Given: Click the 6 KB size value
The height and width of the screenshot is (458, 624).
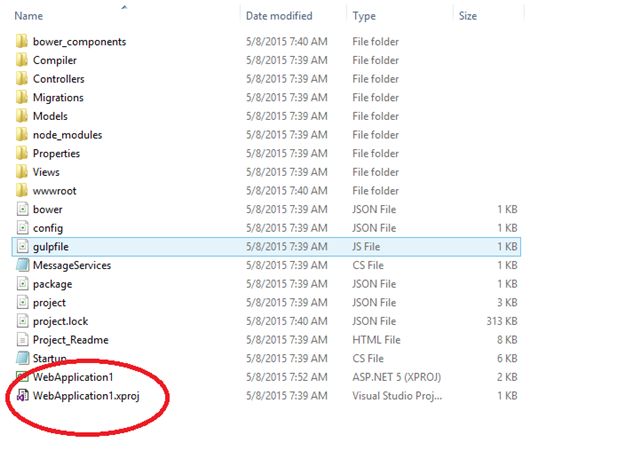Looking at the screenshot, I should coord(507,359).
